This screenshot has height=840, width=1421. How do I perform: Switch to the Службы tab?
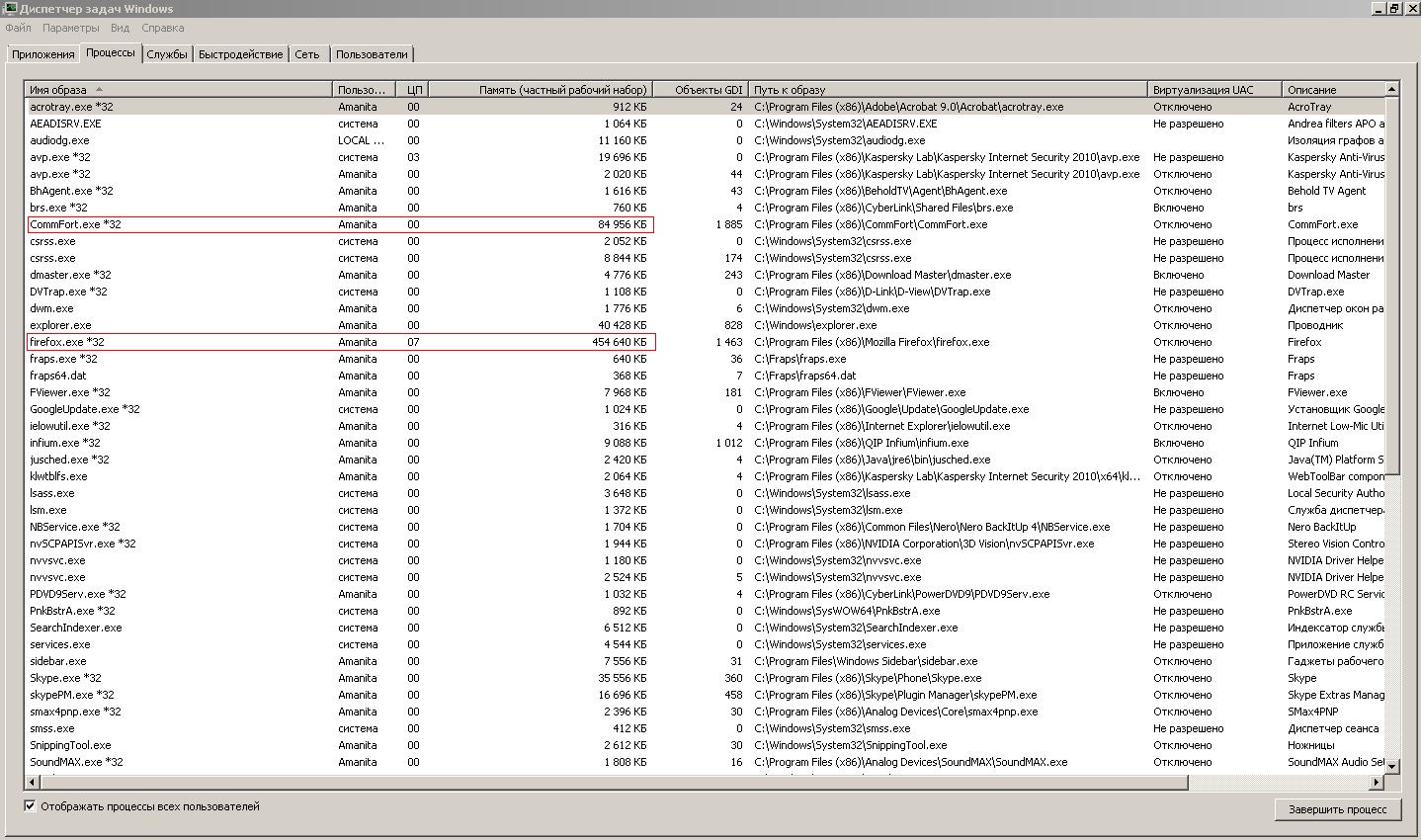click(x=167, y=54)
